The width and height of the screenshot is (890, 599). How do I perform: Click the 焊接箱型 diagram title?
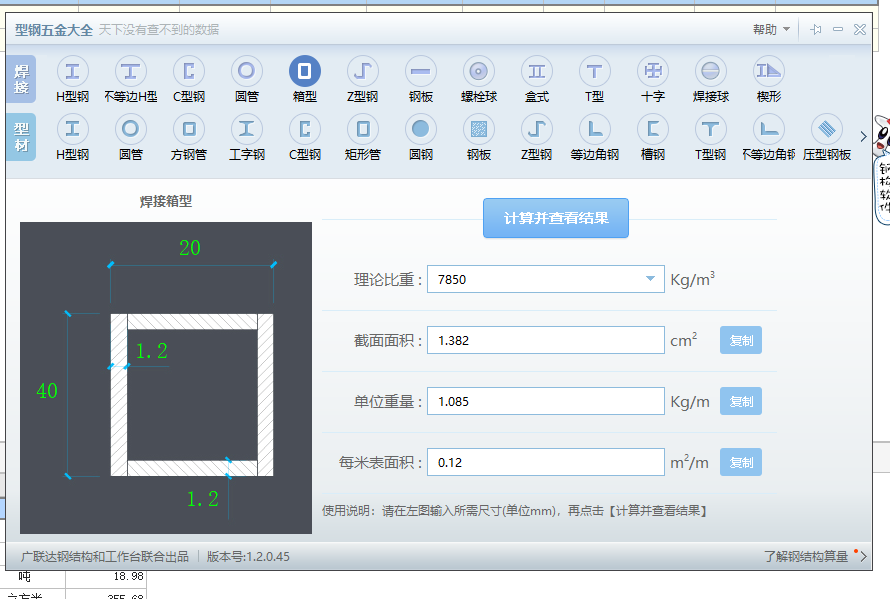[166, 201]
